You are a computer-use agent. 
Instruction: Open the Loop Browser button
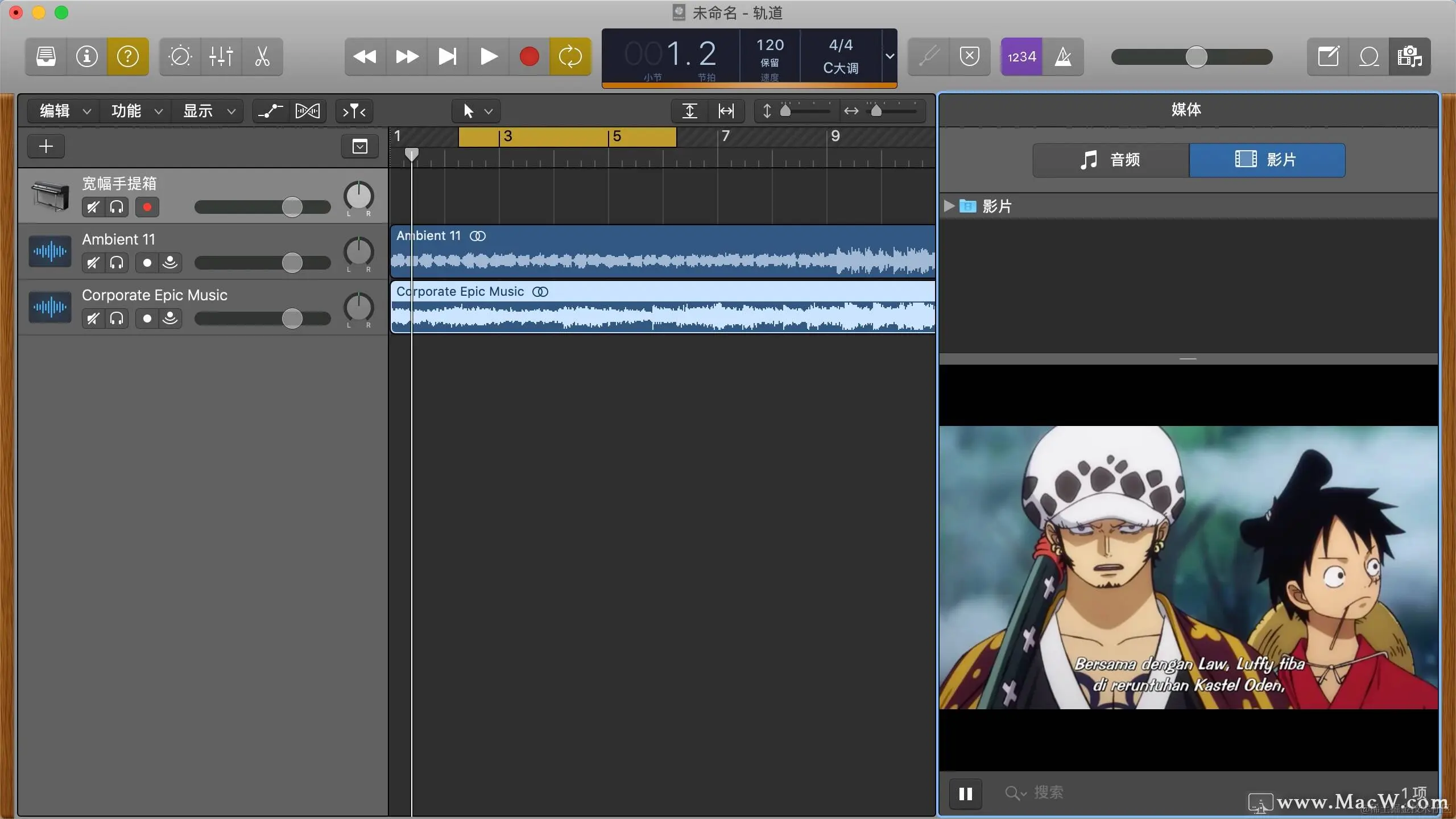click(1369, 56)
